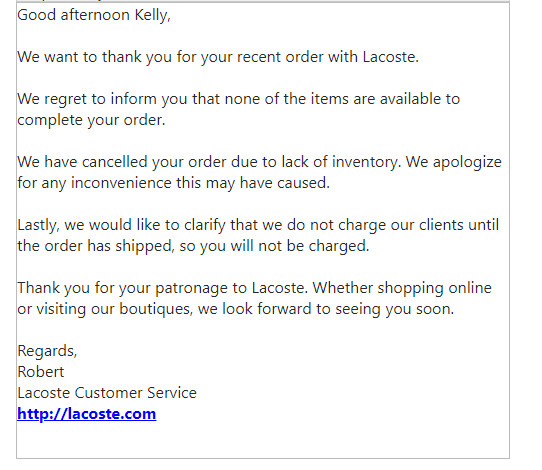Click the "Thank you for your patronage" line

254,288
